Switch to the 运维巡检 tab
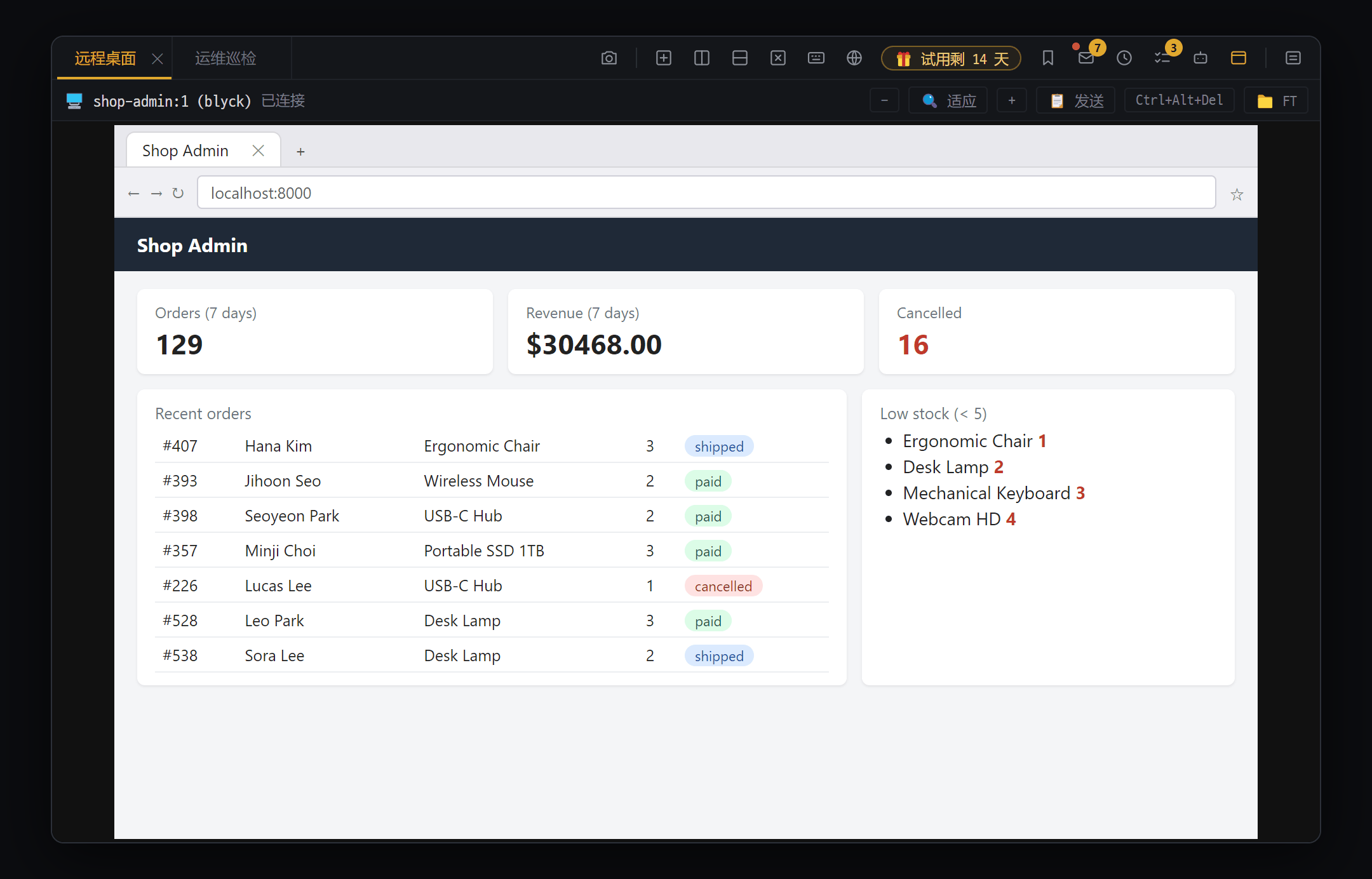 [x=225, y=58]
